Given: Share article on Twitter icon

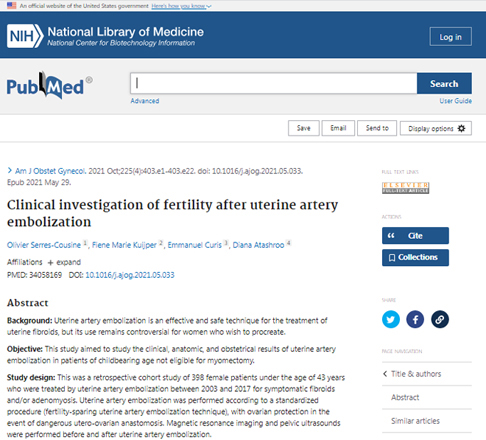Looking at the screenshot, I should tap(391, 319).
